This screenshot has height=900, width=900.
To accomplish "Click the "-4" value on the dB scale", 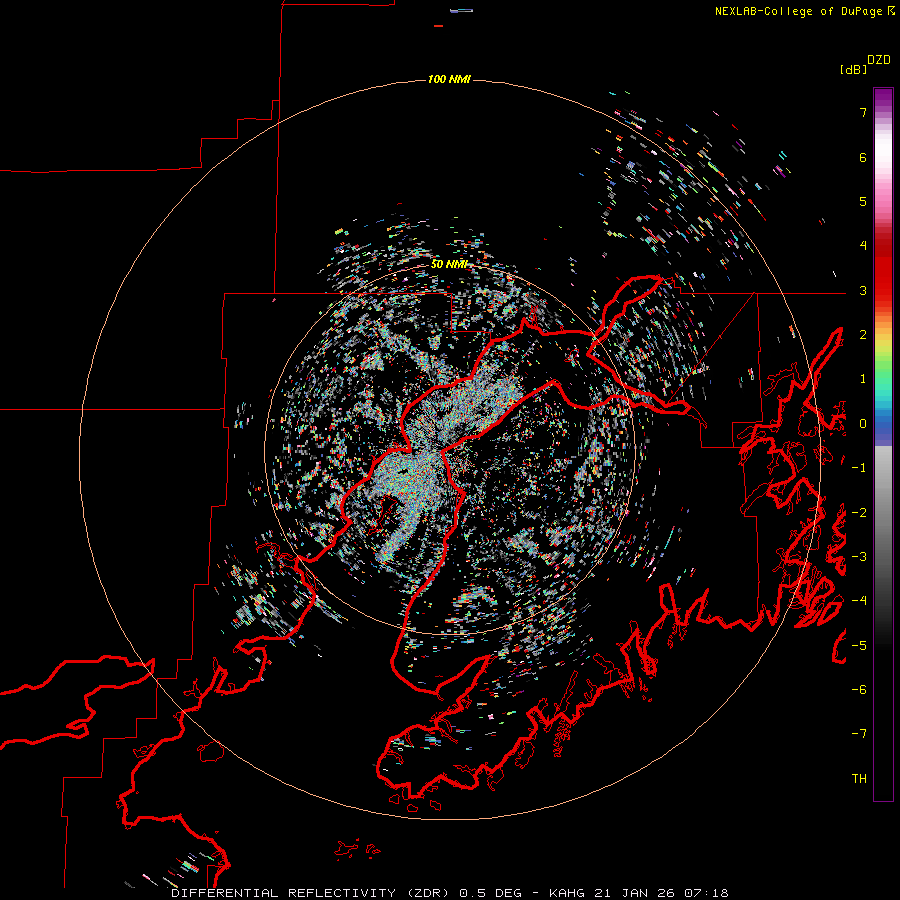I will click(x=859, y=600).
